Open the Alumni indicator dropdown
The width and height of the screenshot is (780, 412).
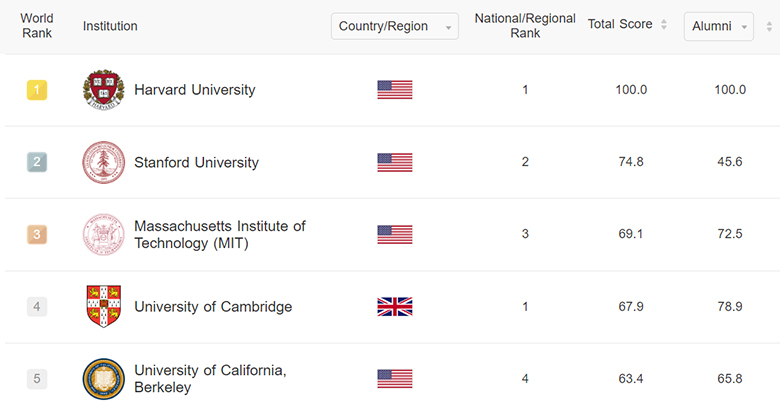pos(718,26)
